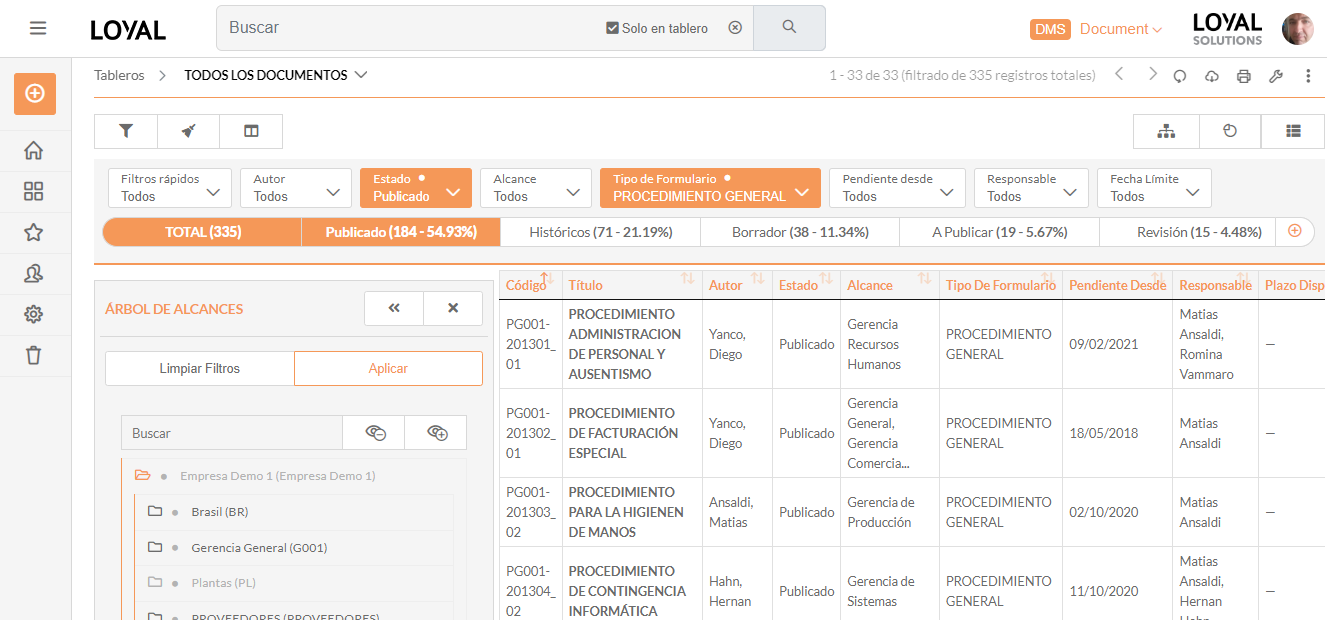Select the Históricos status tab
This screenshot has height=620, width=1327.
[x=599, y=231]
